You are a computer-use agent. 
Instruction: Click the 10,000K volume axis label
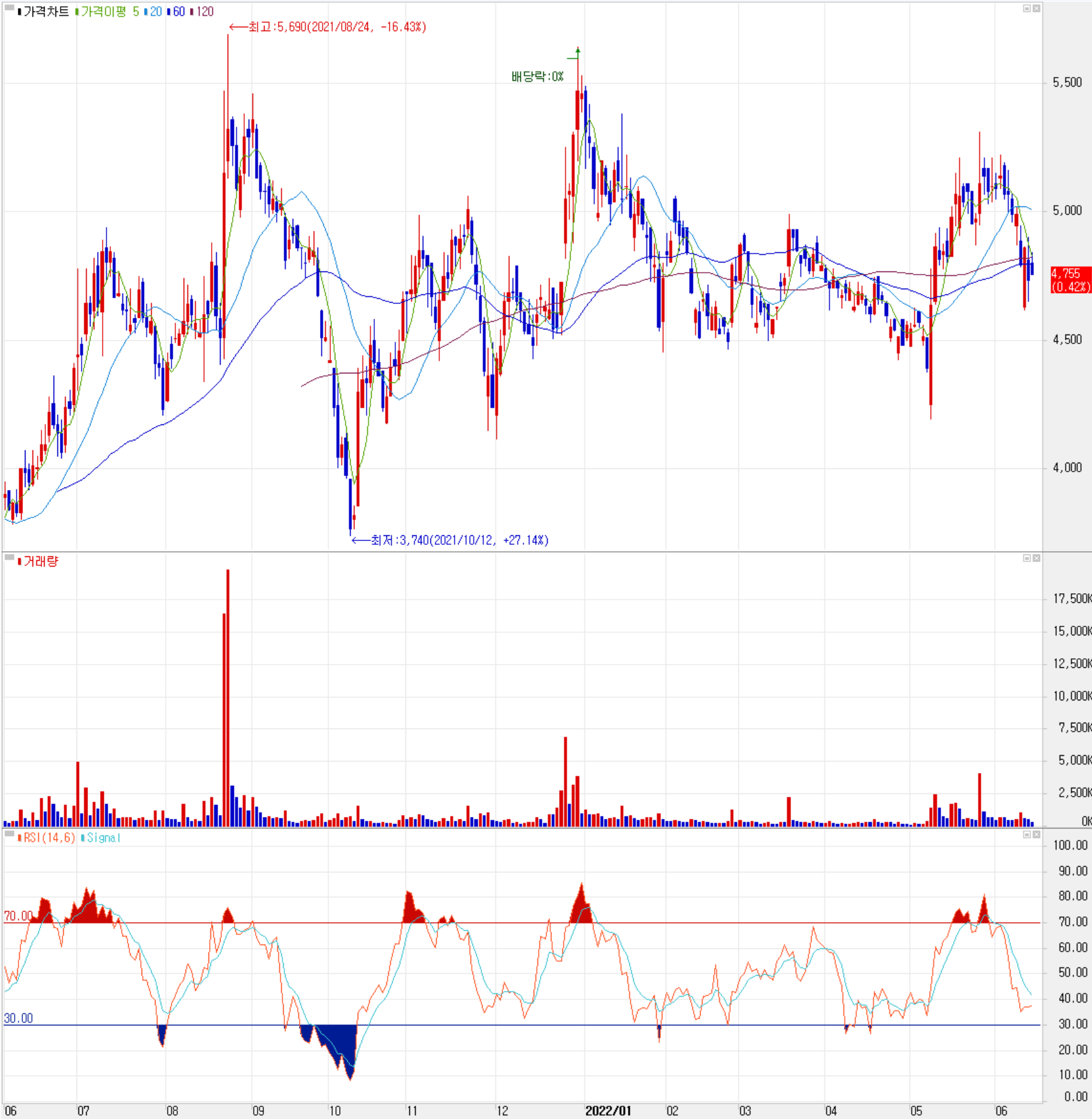coord(1072,696)
